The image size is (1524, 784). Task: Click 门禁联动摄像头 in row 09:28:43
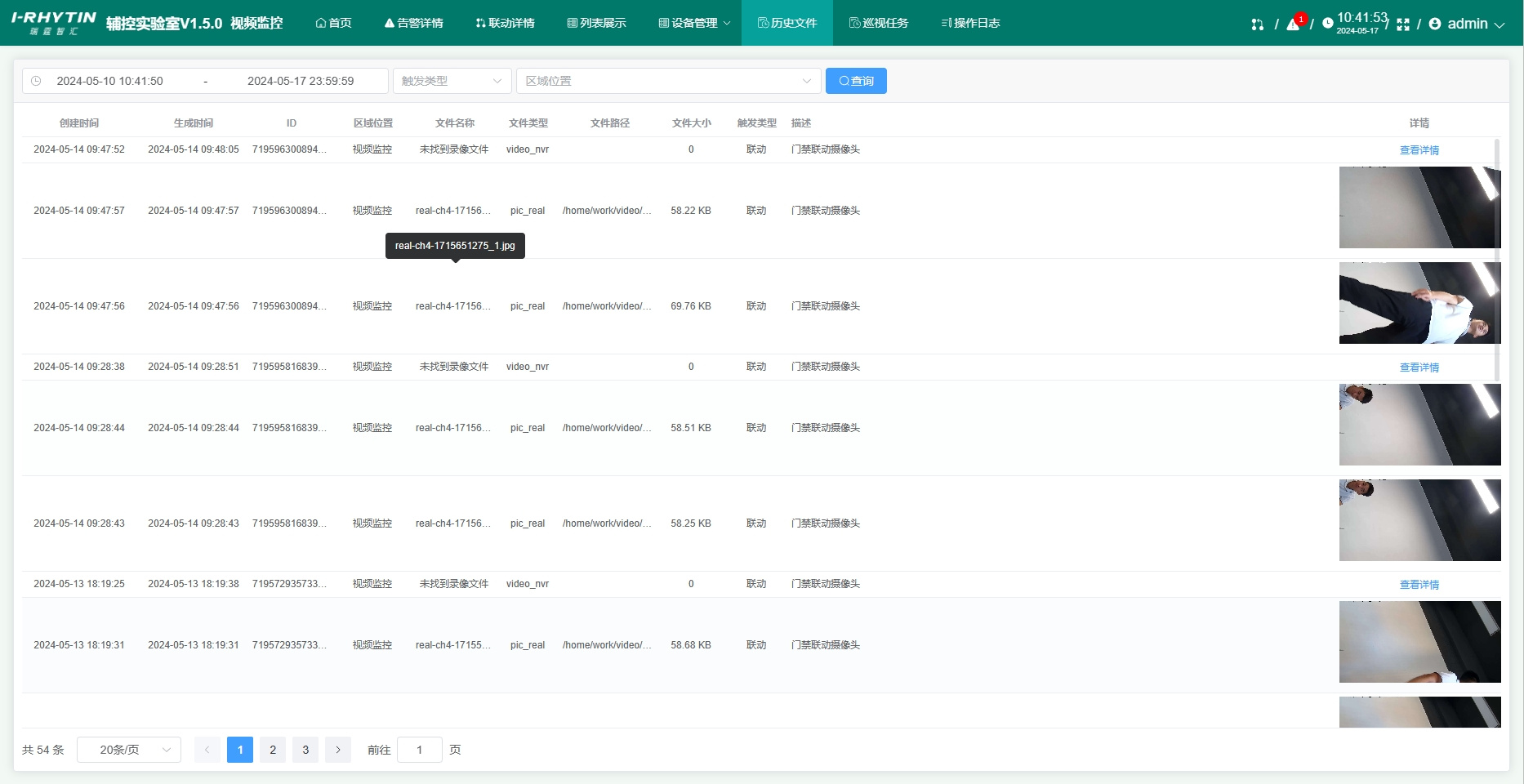pos(826,523)
